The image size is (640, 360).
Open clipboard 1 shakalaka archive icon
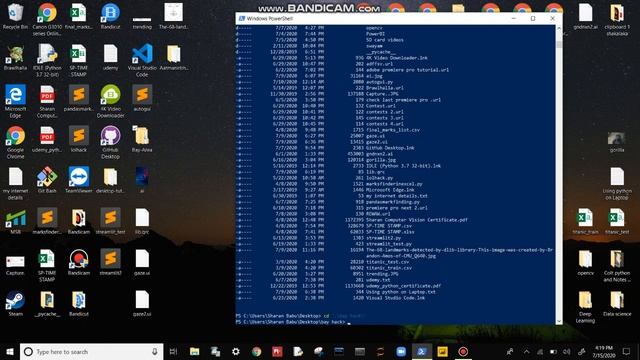pyautogui.click(x=617, y=20)
